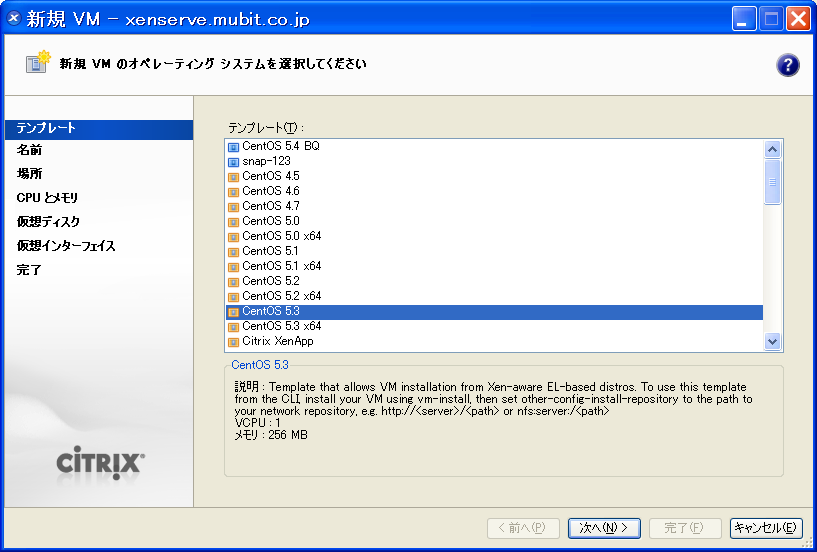Viewport: 817px width, 552px height.
Task: Select CentOS 5.1 template row
Action: pos(494,251)
